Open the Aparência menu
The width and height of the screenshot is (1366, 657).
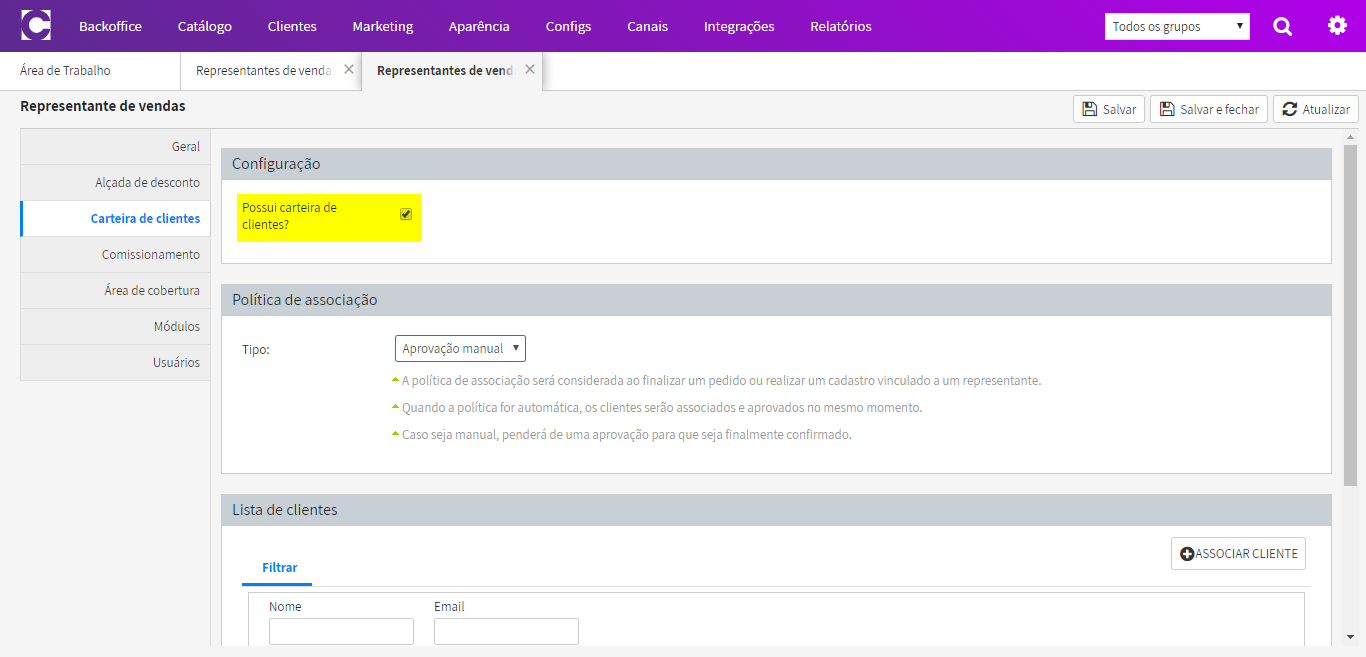479,26
